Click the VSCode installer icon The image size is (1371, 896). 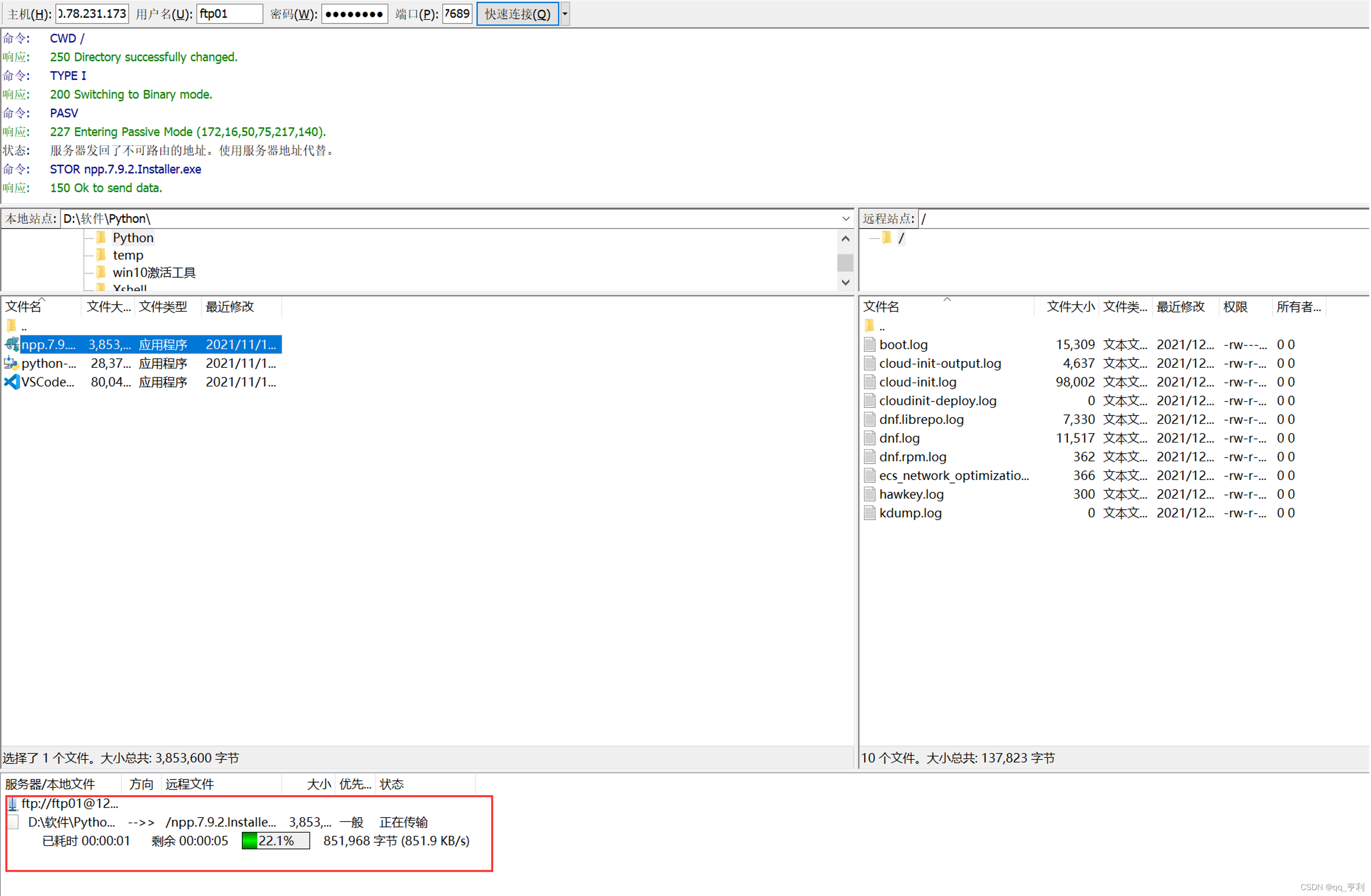[12, 382]
